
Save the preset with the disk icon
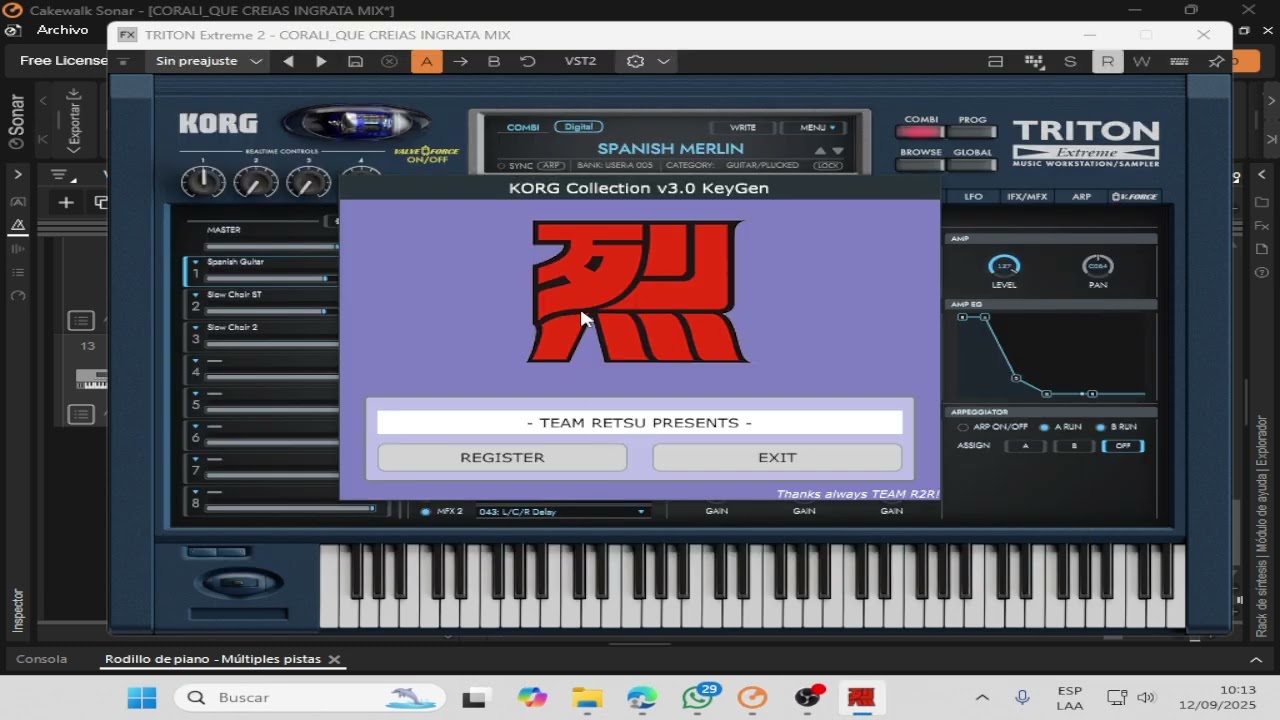(355, 61)
